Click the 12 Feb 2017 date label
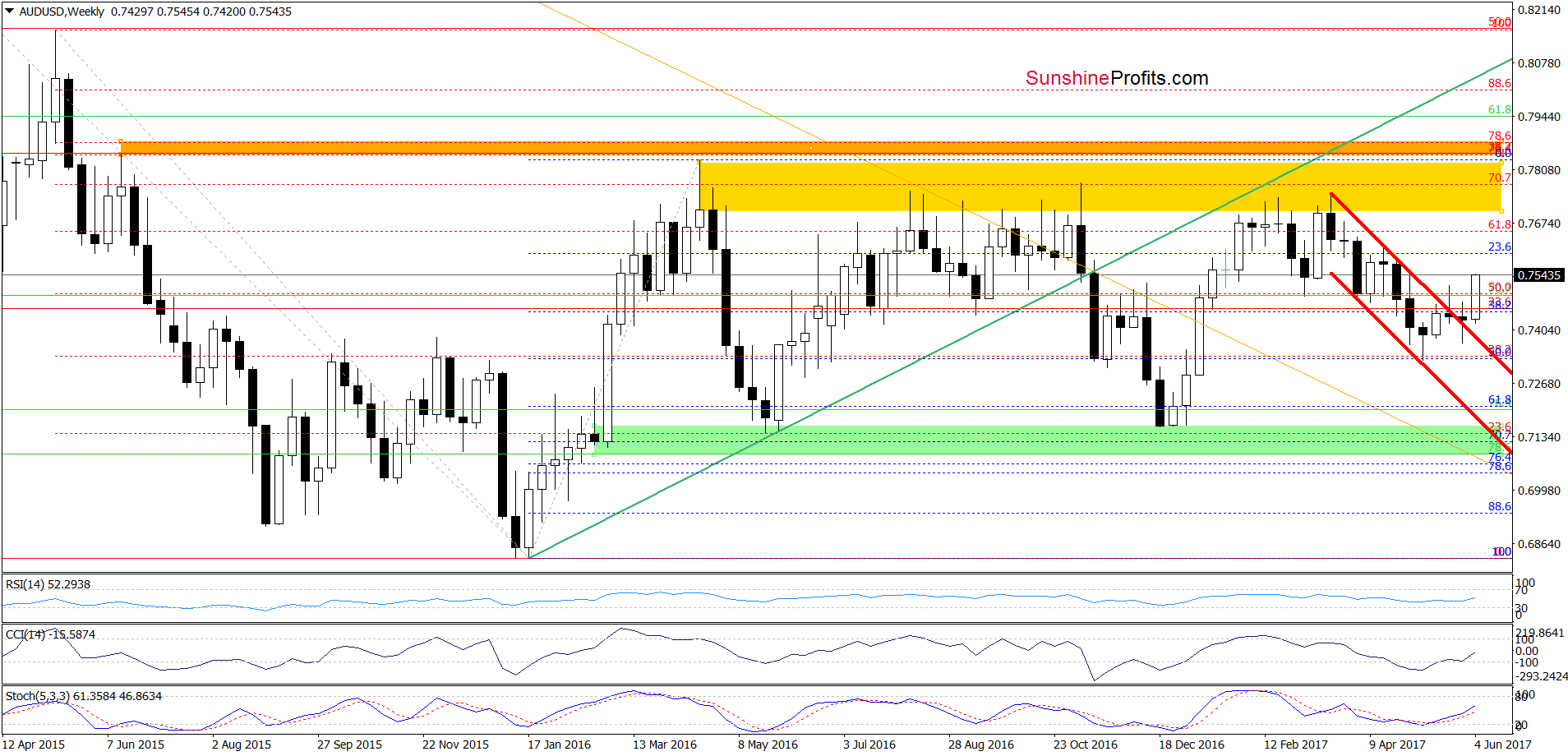Viewport: 1568px width, 756px height. point(1296,744)
